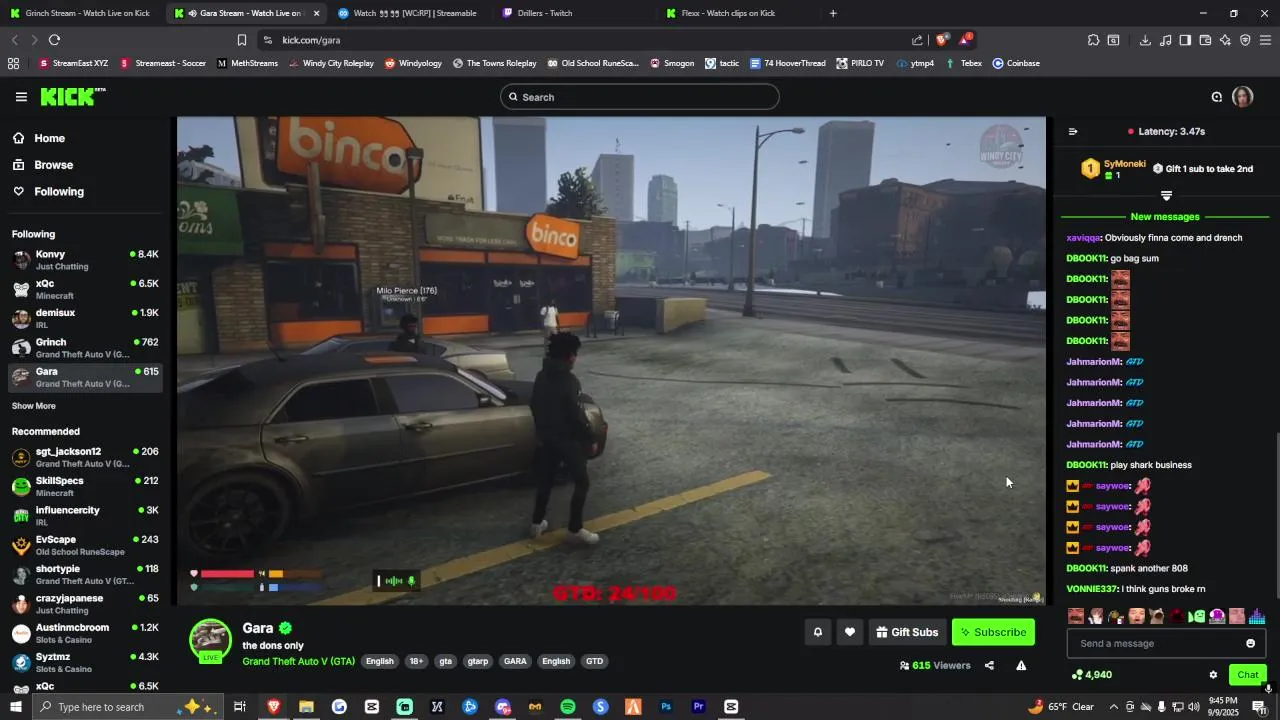Switch to Flexx clips on Kick tab

click(730, 13)
